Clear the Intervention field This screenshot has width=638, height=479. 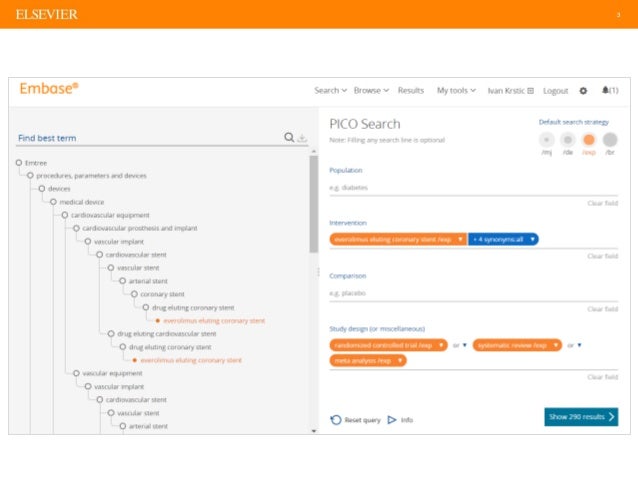pyautogui.click(x=602, y=256)
